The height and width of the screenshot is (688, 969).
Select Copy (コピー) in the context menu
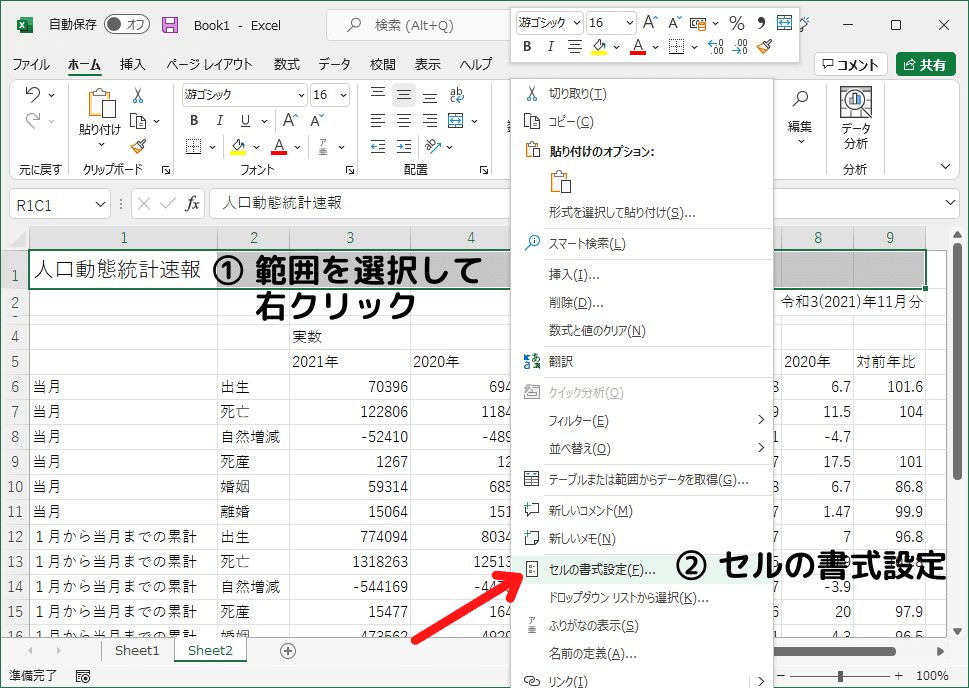click(642, 122)
